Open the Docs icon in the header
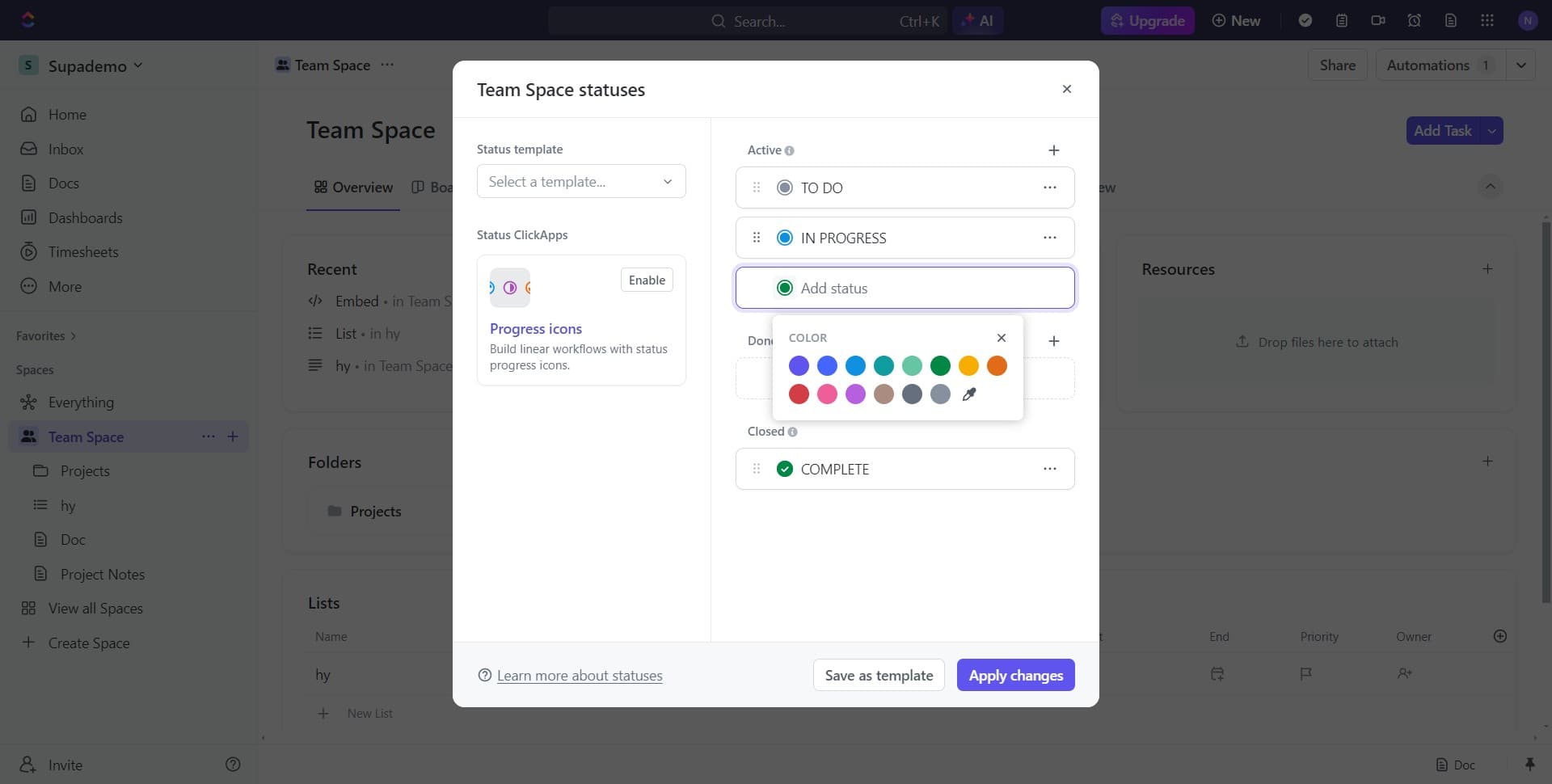Viewport: 1552px width, 784px height. 1451,20
